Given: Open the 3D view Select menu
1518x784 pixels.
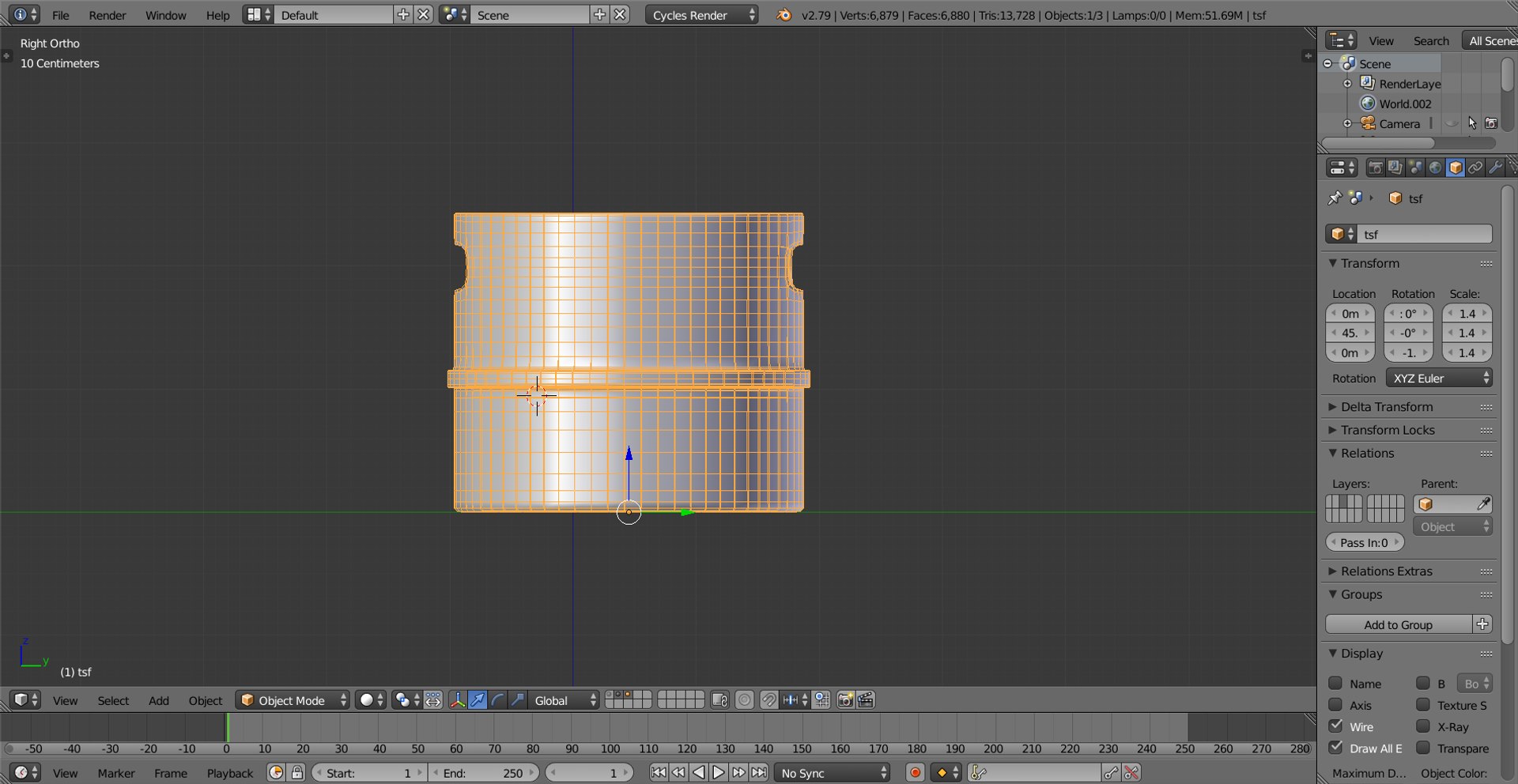Looking at the screenshot, I should click(x=113, y=700).
